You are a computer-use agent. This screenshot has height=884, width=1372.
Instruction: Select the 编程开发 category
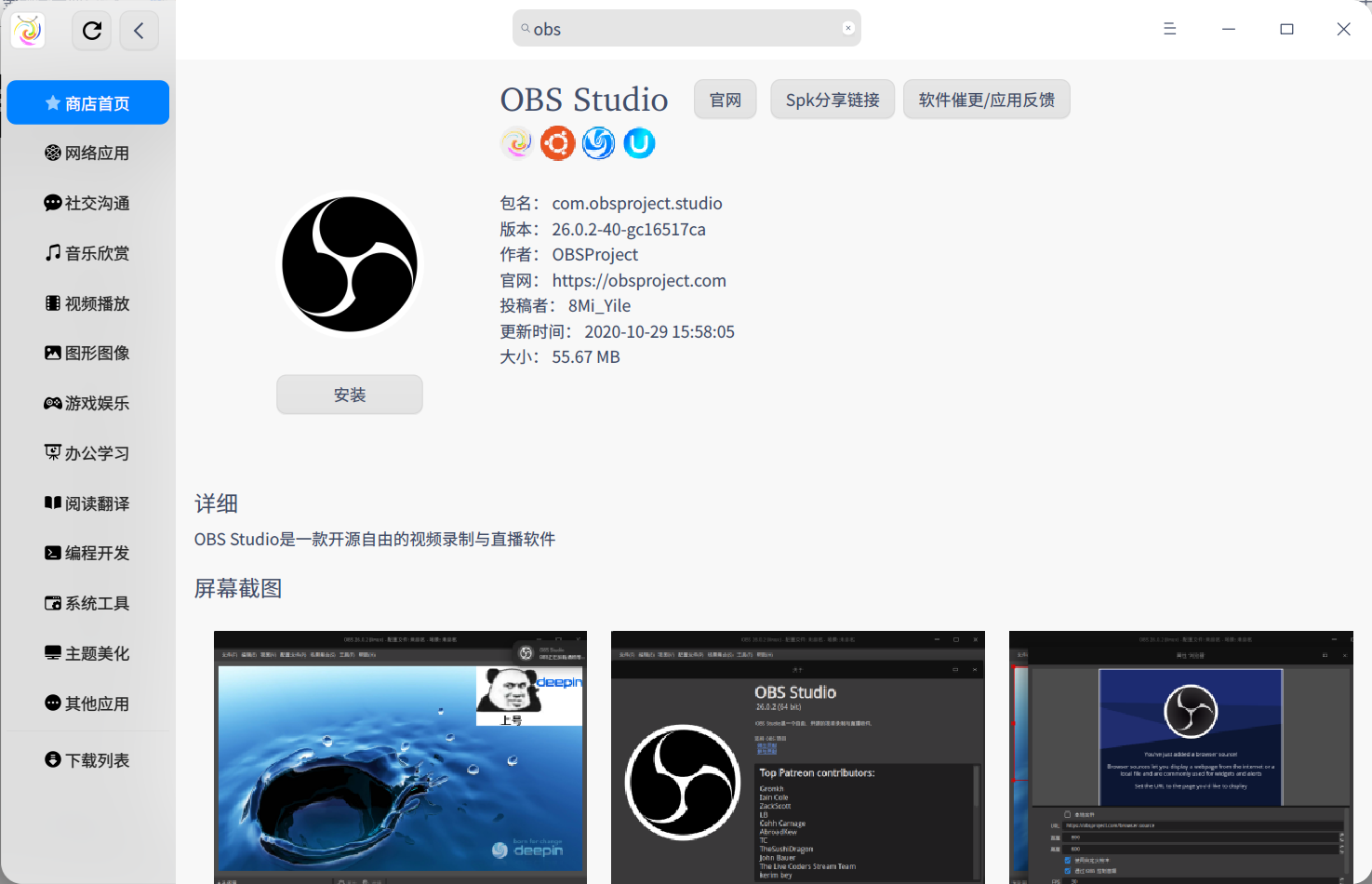87,553
